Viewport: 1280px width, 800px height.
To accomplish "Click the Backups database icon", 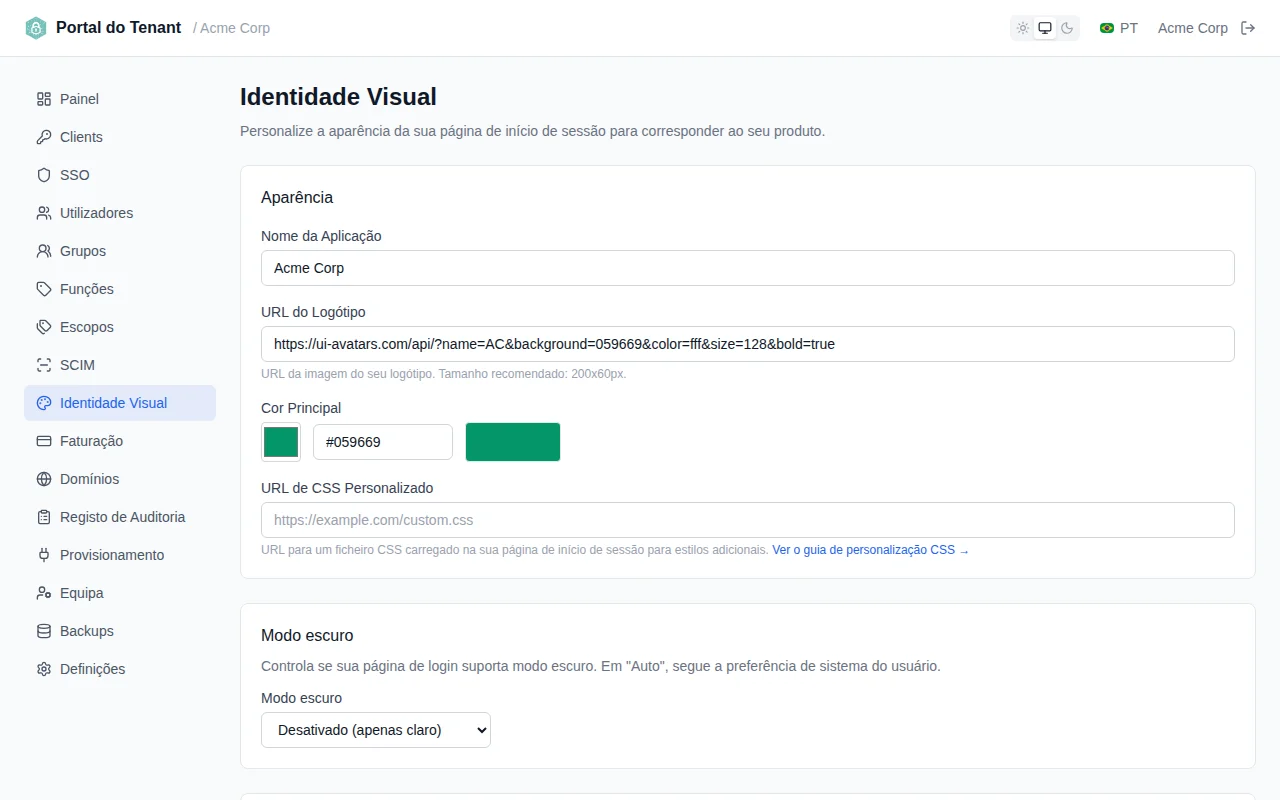I will pyautogui.click(x=44, y=631).
